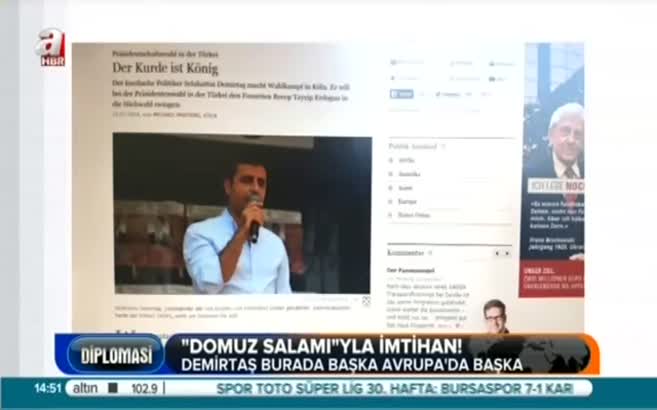Click the 'Kommentar' section heading

(x=406, y=253)
